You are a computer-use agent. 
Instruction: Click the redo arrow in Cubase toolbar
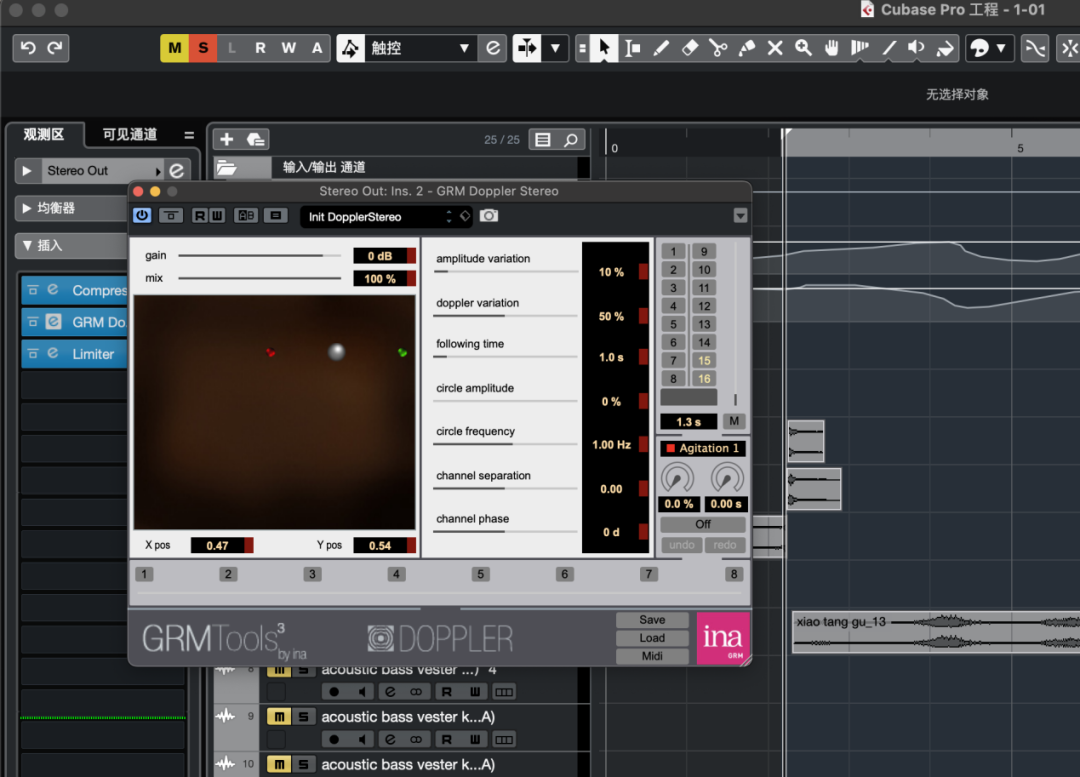tap(54, 48)
